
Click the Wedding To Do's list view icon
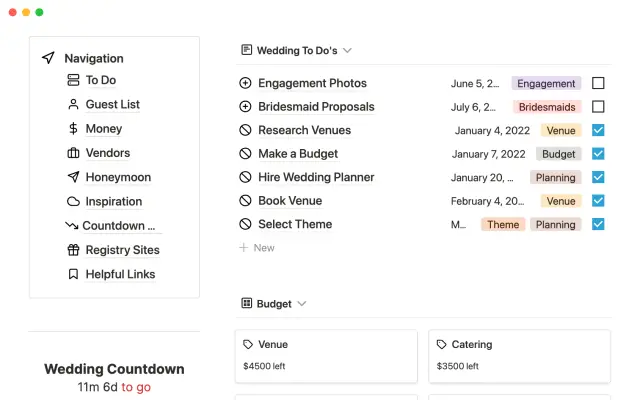[x=247, y=50]
